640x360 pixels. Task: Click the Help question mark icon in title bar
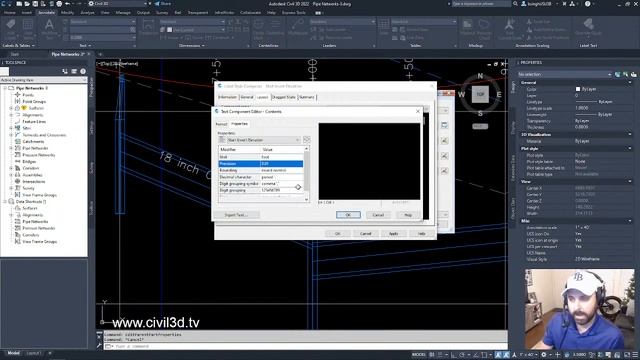[x=587, y=4]
